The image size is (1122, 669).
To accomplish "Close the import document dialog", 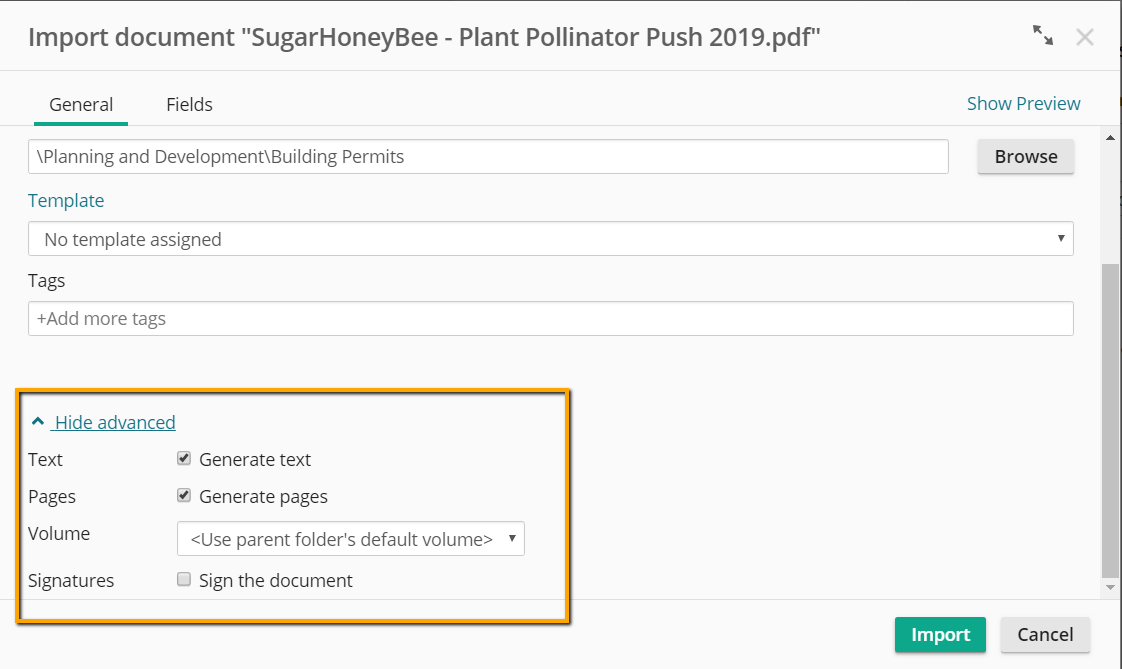I will point(1085,37).
